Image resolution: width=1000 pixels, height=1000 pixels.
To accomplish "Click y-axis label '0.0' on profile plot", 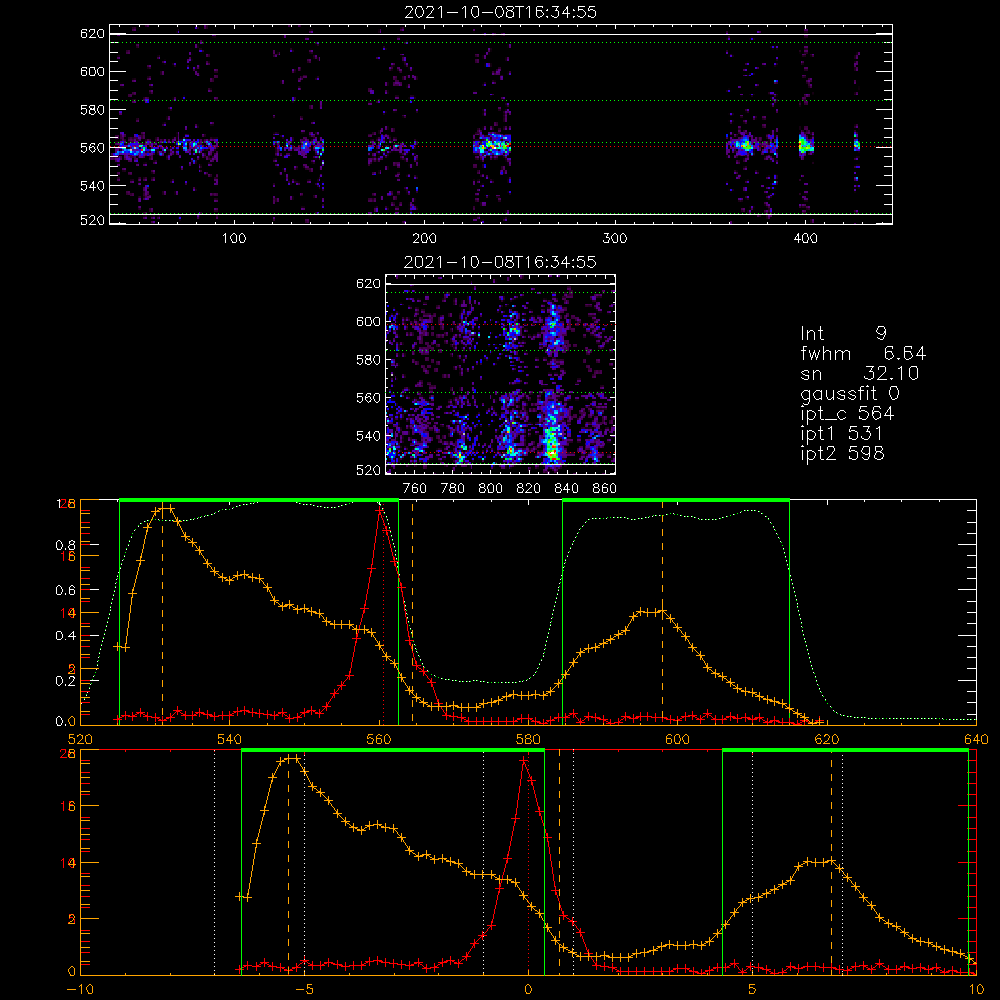I will [64, 721].
